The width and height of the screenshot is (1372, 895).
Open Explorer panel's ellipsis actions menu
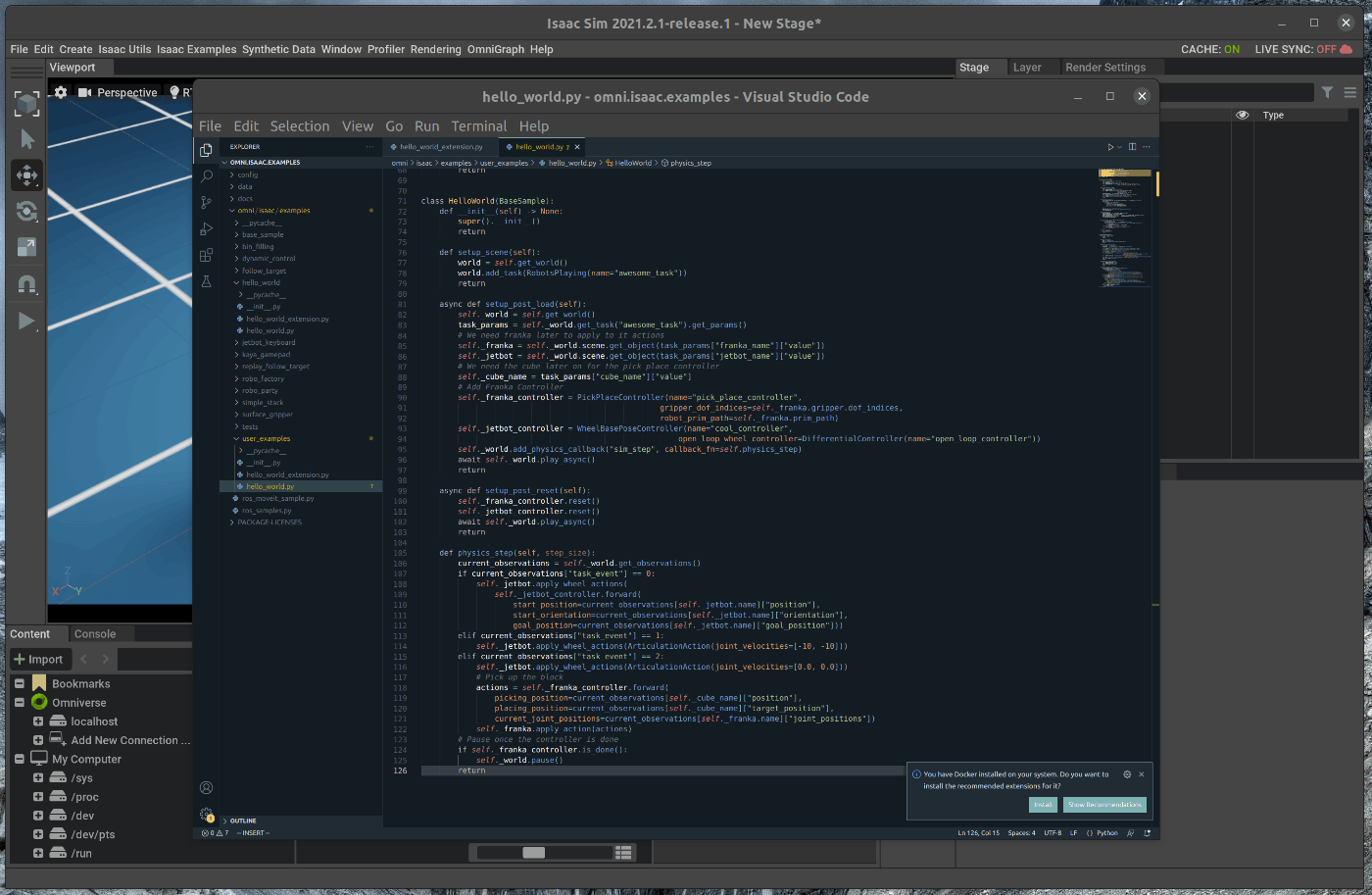point(370,147)
